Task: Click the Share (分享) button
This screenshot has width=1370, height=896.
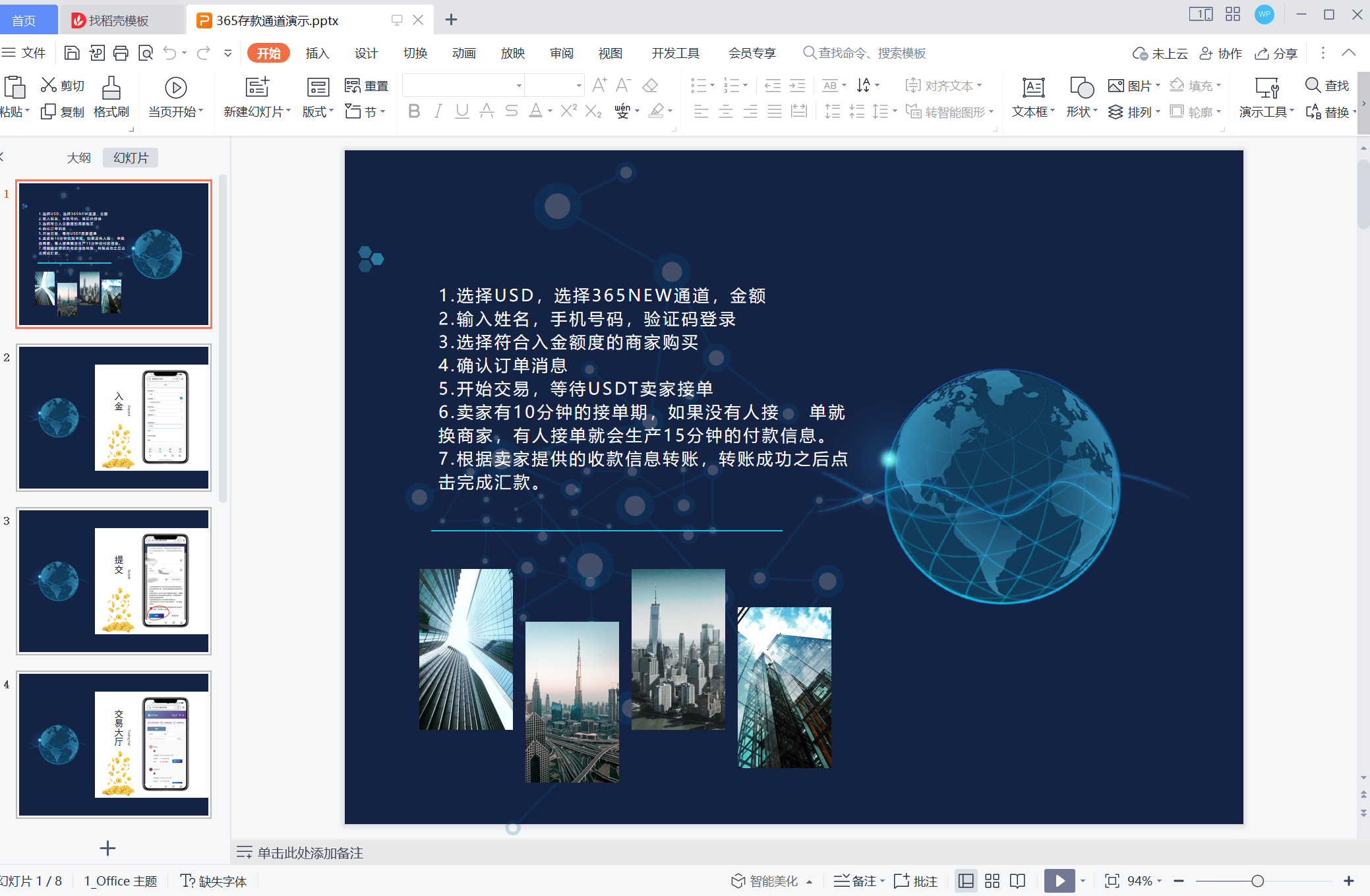Action: (1276, 53)
